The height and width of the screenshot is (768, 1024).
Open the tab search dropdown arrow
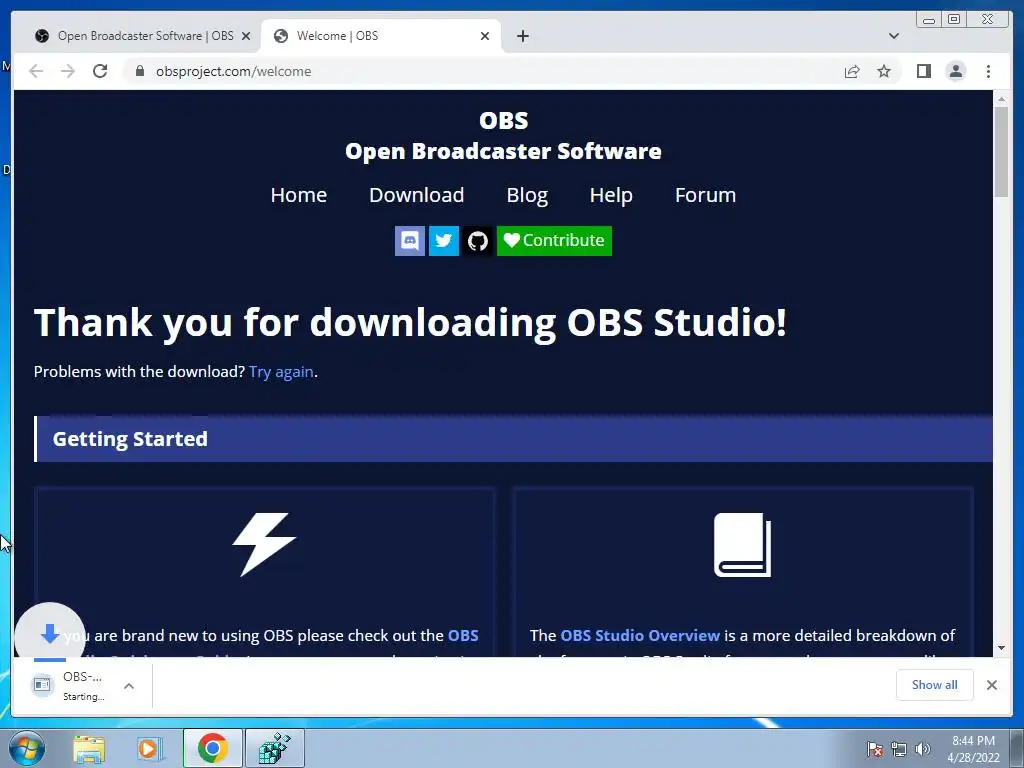click(x=894, y=36)
